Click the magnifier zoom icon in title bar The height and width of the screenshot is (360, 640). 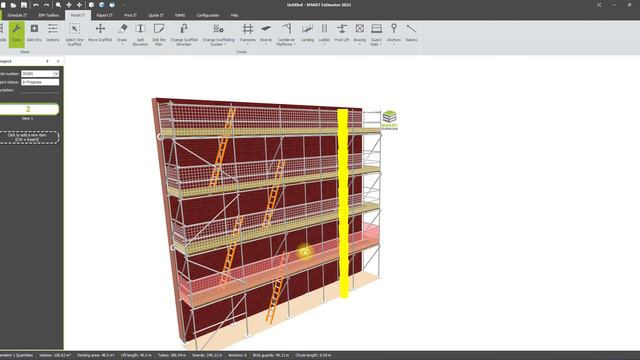pos(58,5)
